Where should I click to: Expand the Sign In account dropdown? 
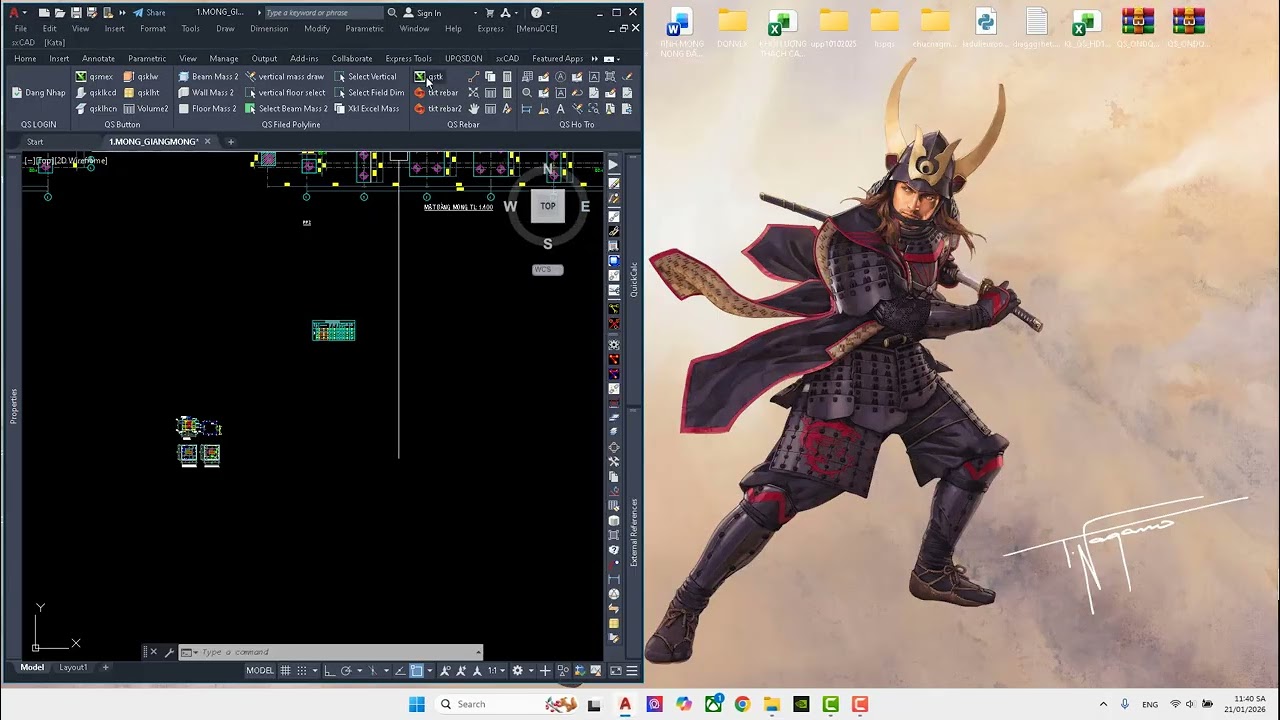pos(475,13)
